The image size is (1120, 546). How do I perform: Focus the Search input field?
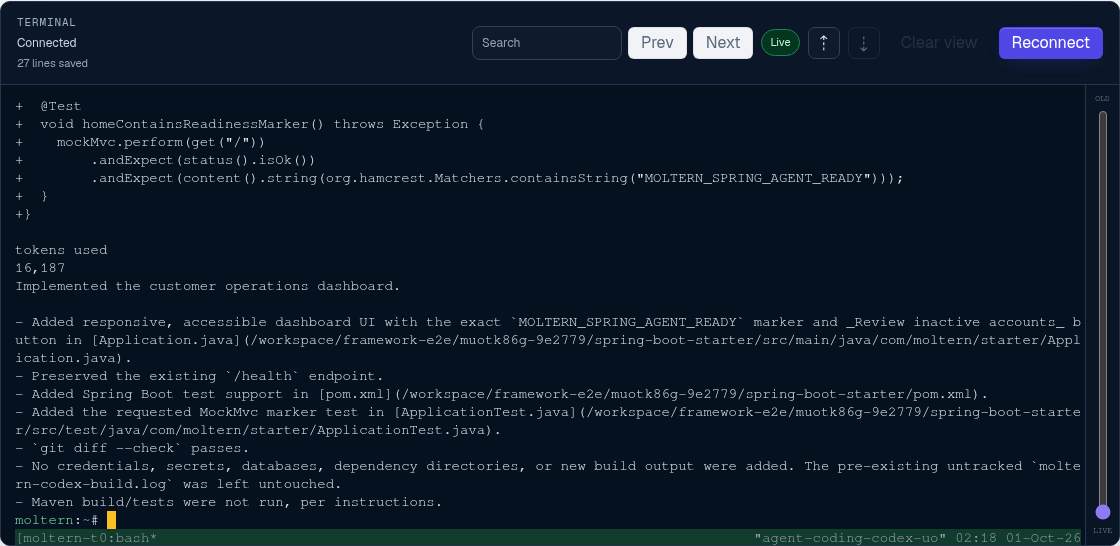tap(546, 43)
